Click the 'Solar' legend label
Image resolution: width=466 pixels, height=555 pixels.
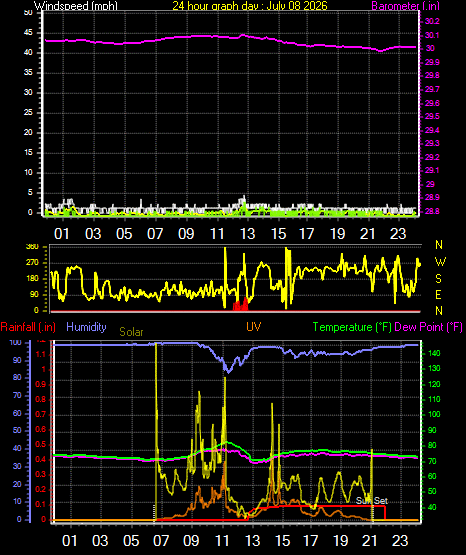click(131, 332)
